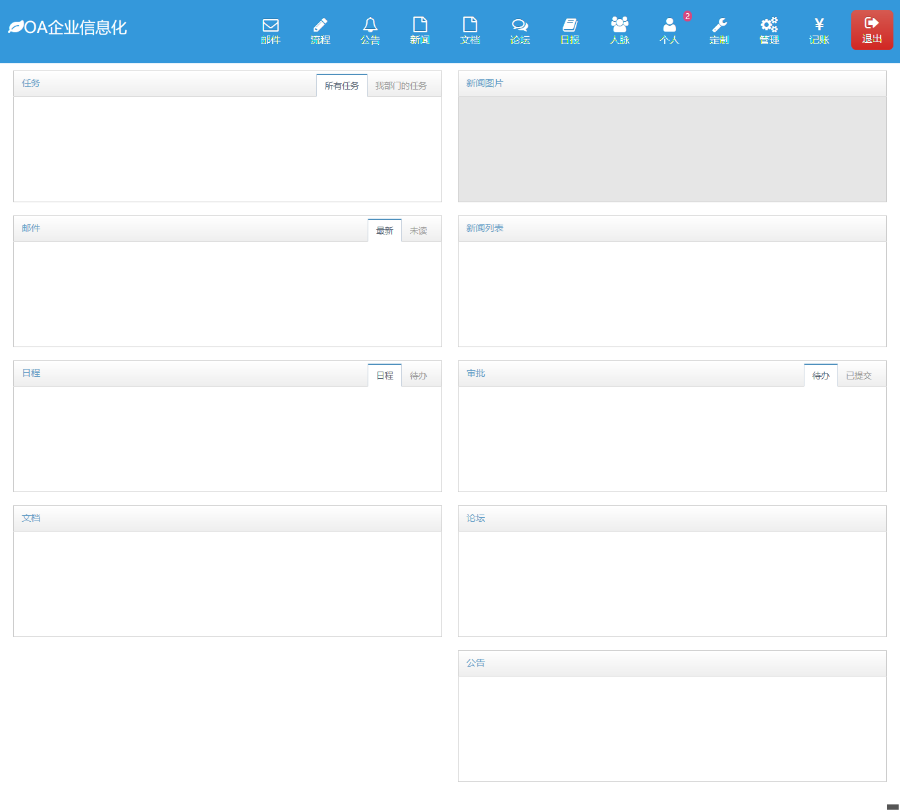
Task: Switch to 待办 tab in 日程 panel
Action: coord(418,375)
